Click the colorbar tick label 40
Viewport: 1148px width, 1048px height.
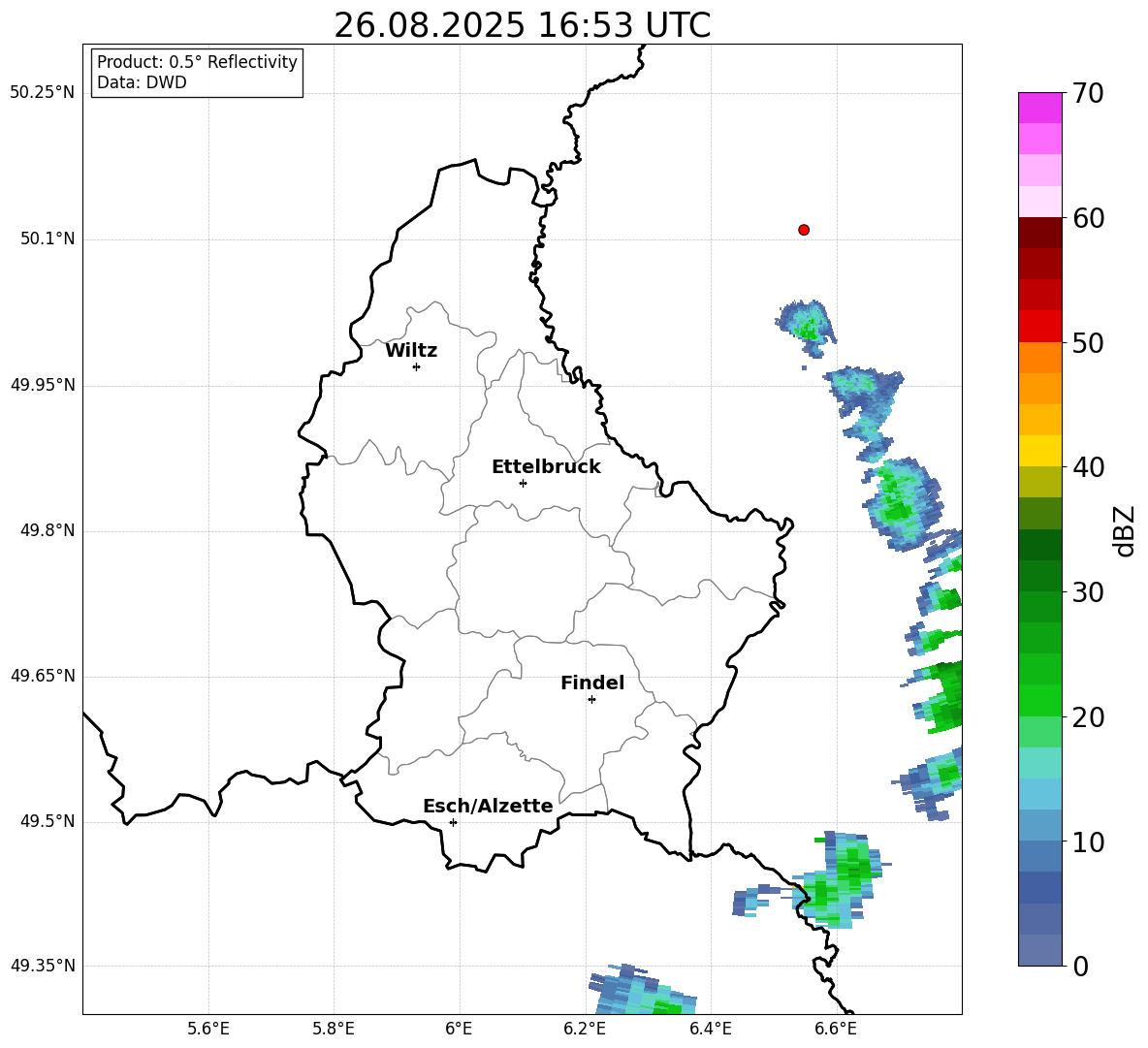tap(1088, 467)
